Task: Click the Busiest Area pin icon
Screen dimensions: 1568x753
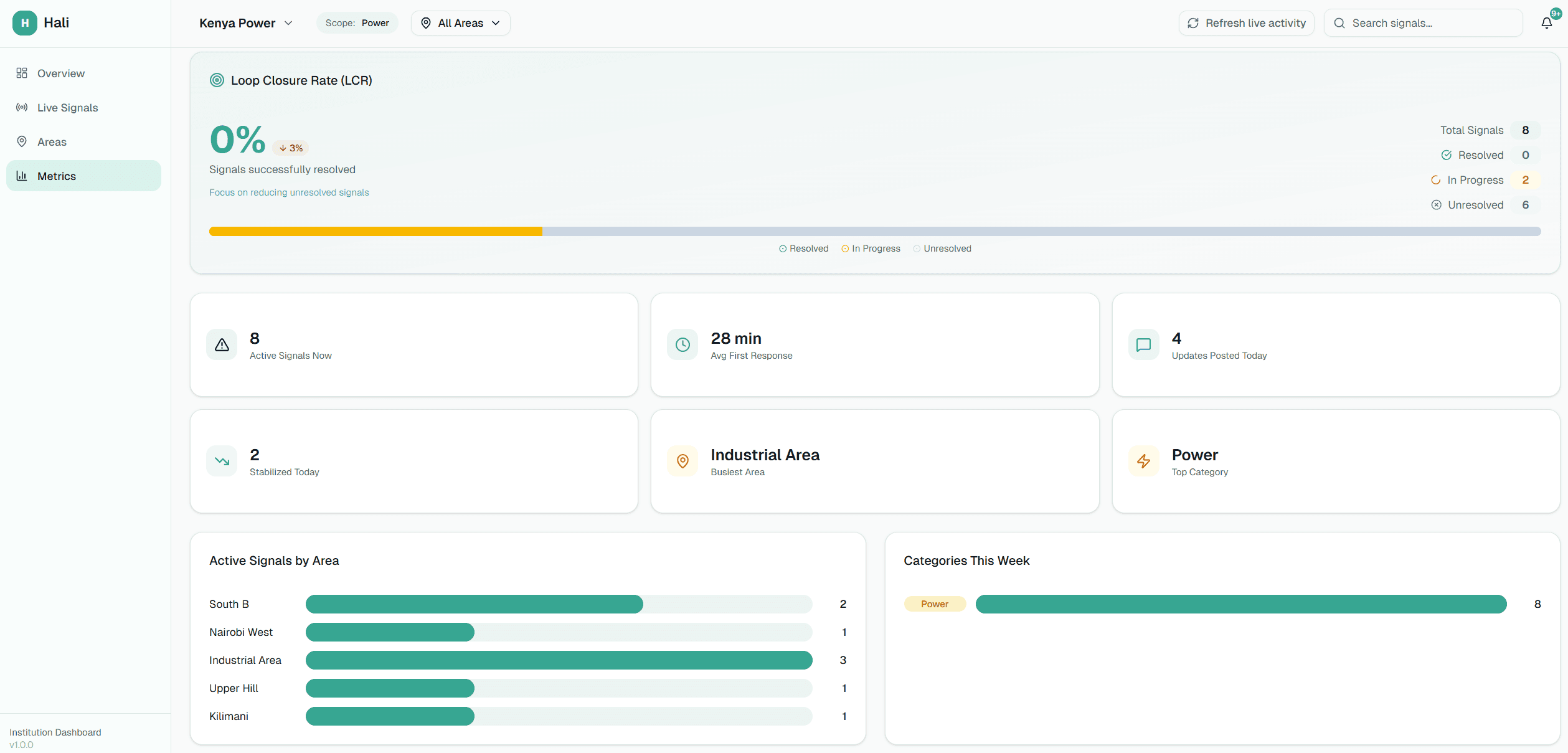Action: coord(682,462)
